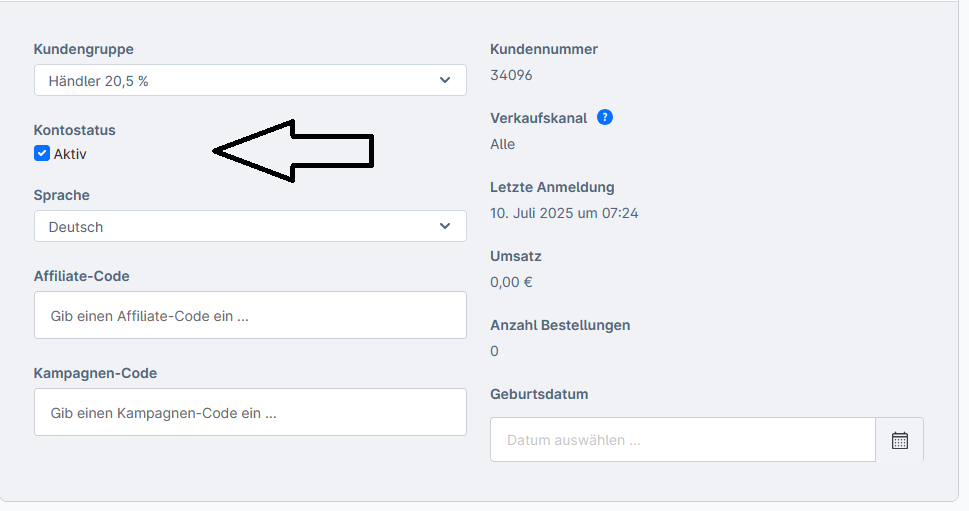Screen dimensions: 969x511
Task: Open the Geburtsdatum calendar picker icon
Action: (899, 440)
